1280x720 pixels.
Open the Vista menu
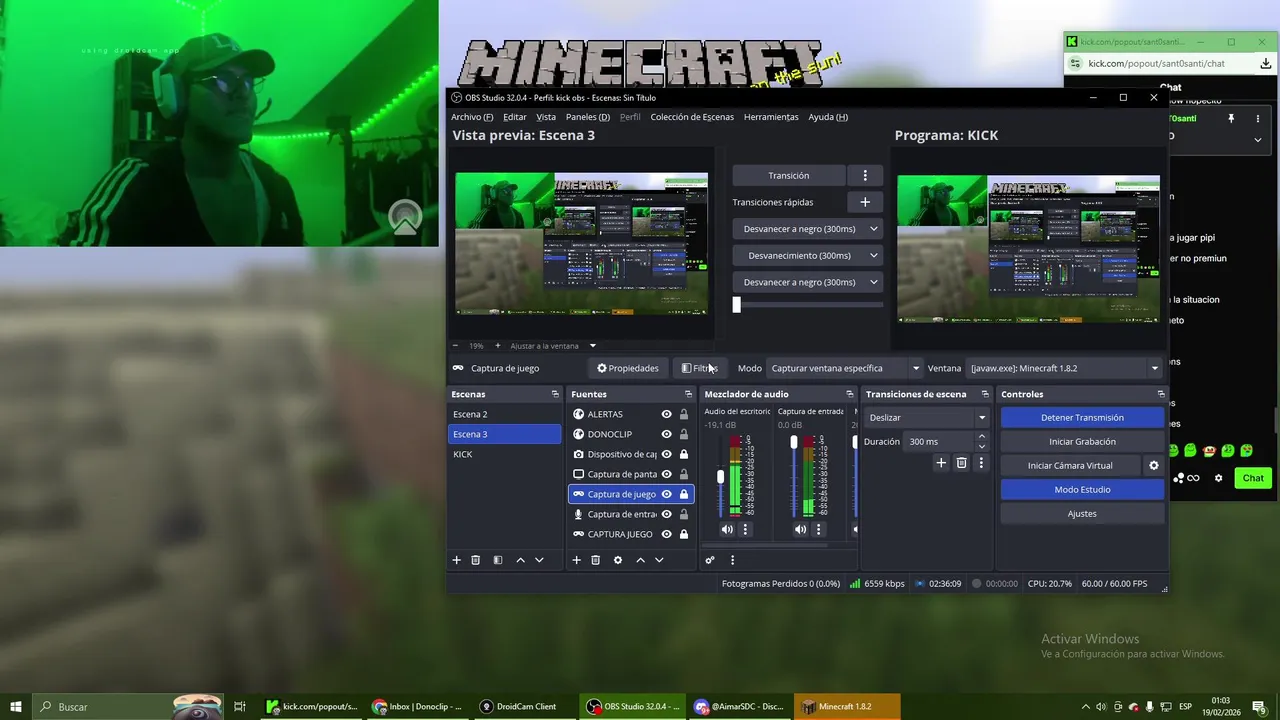(546, 117)
